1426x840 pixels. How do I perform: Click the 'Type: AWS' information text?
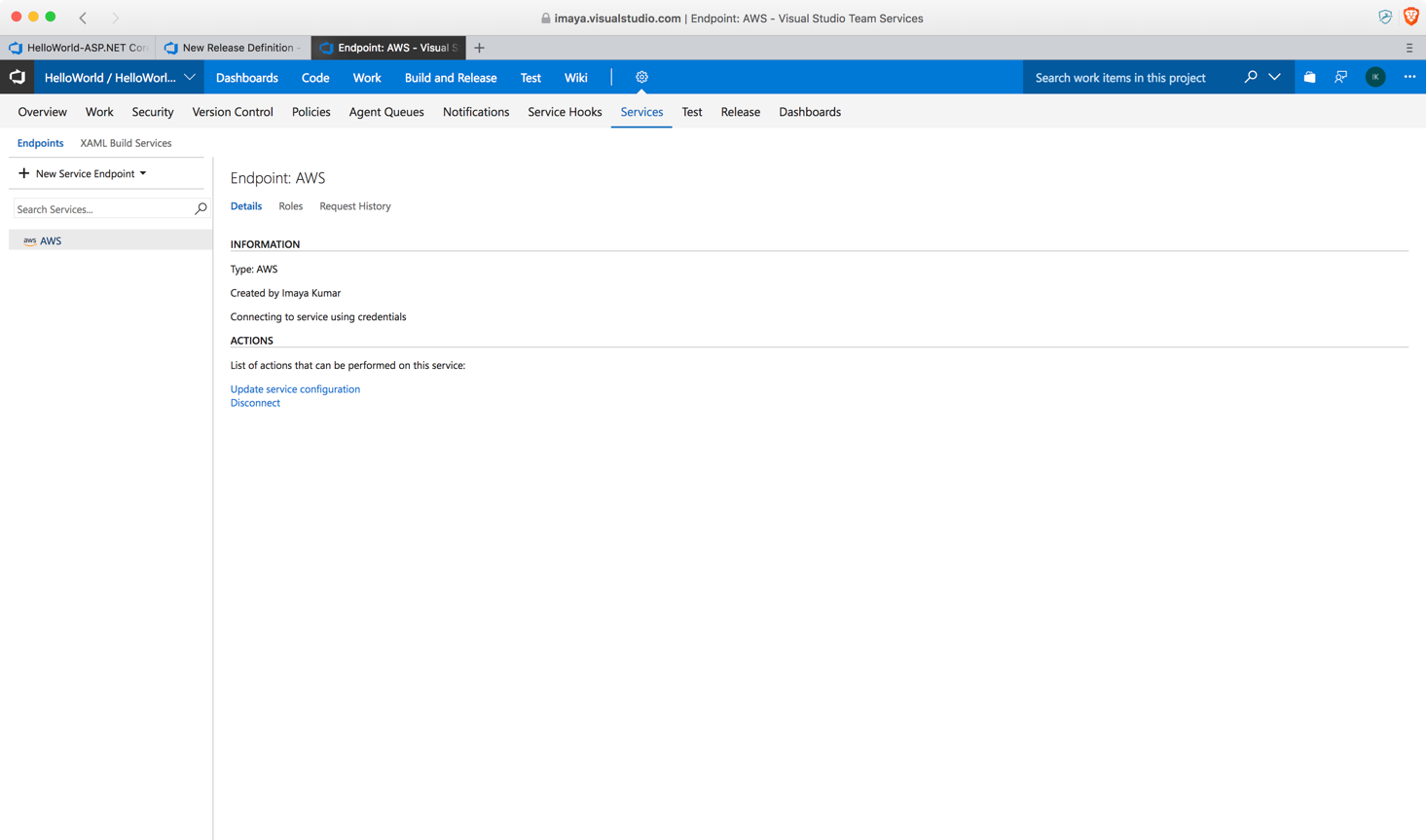tap(254, 269)
